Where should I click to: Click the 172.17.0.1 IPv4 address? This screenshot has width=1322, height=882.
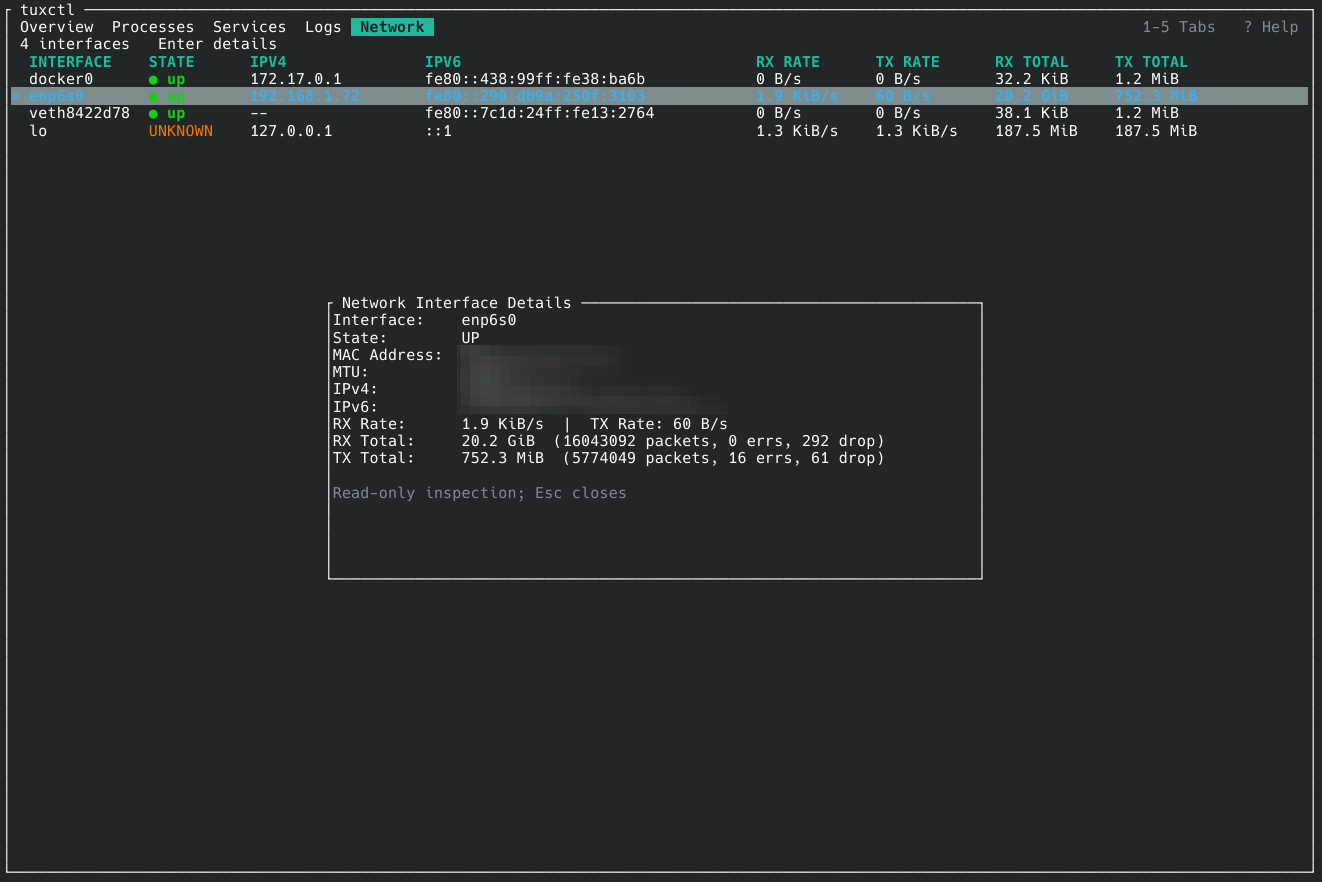coord(296,79)
